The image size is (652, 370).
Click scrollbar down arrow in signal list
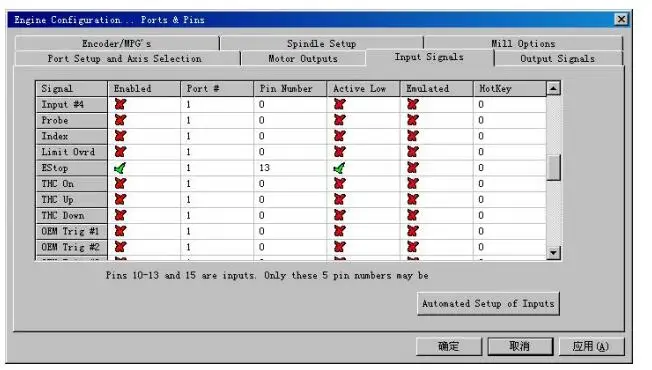point(553,252)
